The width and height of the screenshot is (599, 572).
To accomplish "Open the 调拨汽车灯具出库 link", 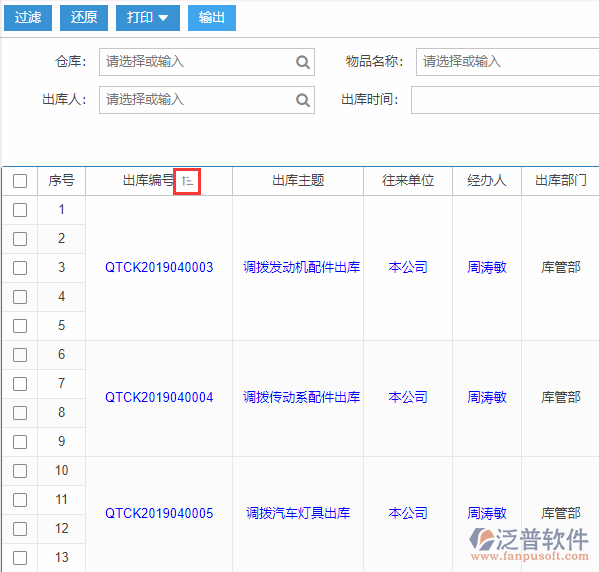I will 298,513.
